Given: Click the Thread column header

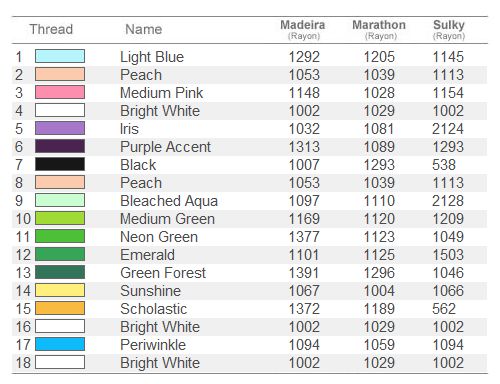Looking at the screenshot, I should tap(51, 29).
